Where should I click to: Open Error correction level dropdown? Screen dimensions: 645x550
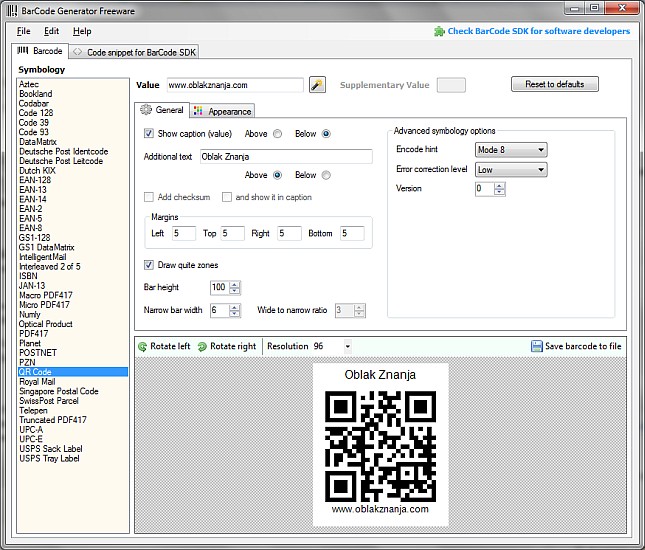pyautogui.click(x=540, y=170)
